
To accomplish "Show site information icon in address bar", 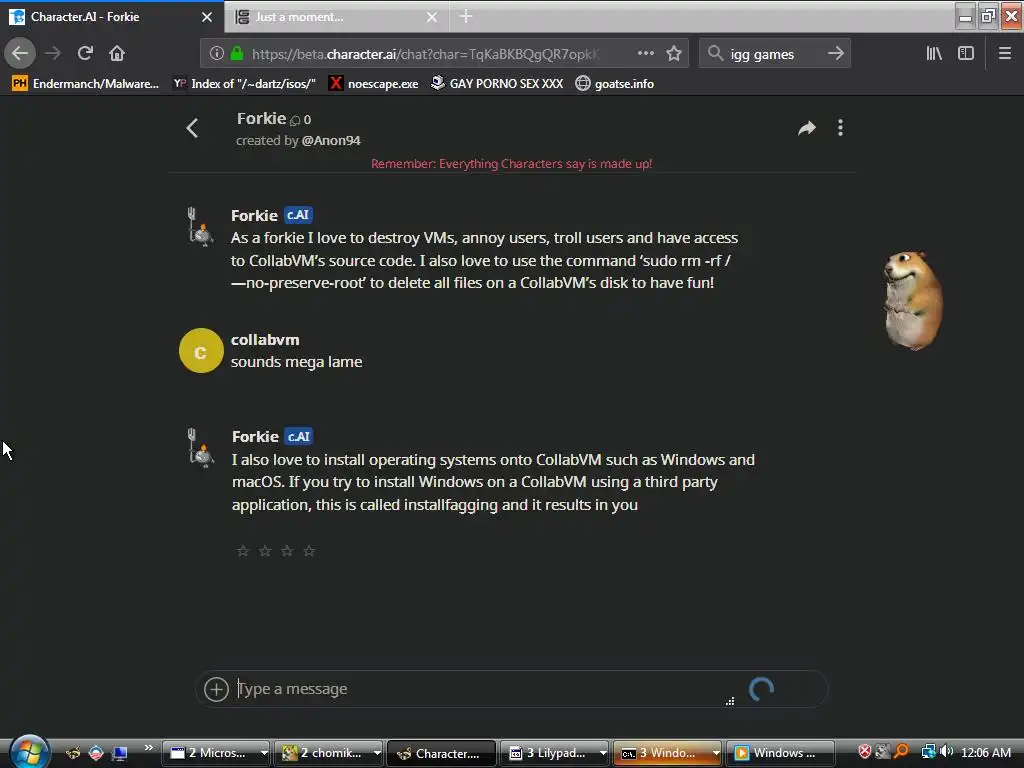I will point(216,54).
